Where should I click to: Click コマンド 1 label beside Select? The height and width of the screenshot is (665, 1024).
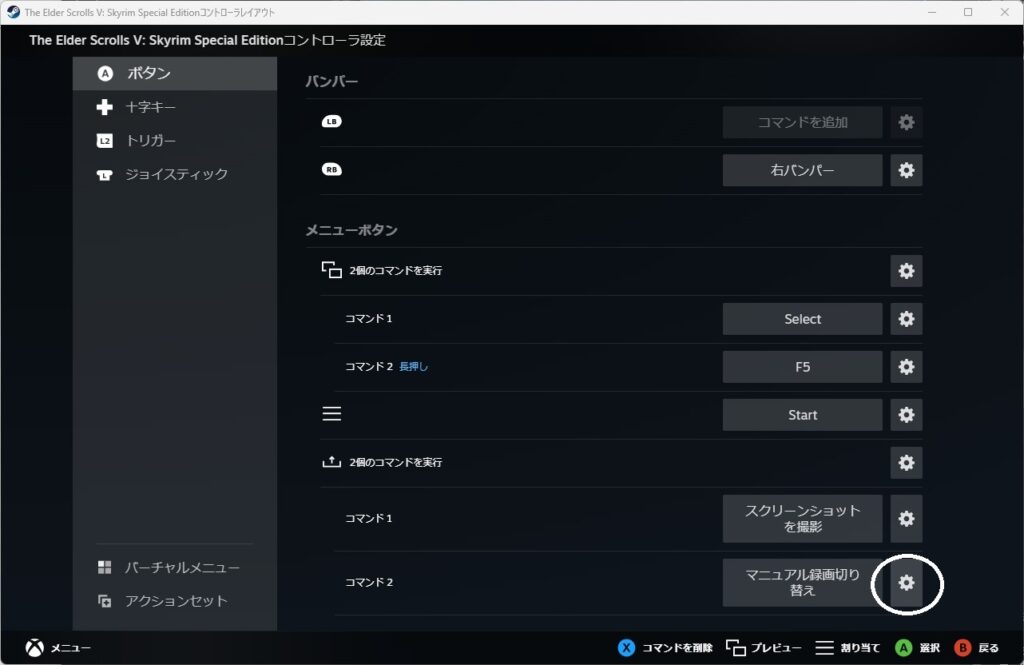click(368, 319)
